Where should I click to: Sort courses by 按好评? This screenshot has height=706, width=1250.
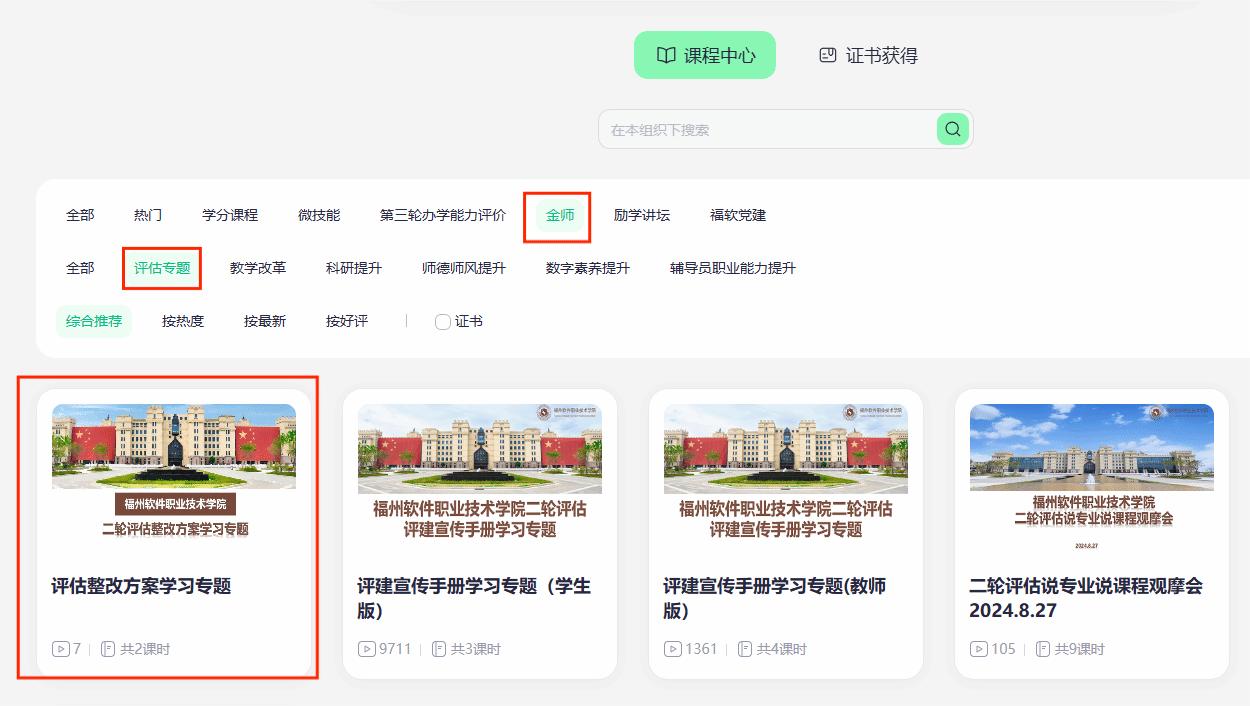(x=347, y=321)
